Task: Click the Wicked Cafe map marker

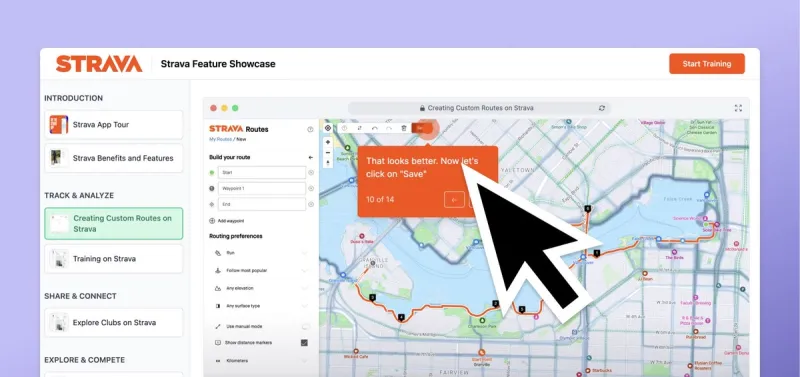Action: point(356,351)
